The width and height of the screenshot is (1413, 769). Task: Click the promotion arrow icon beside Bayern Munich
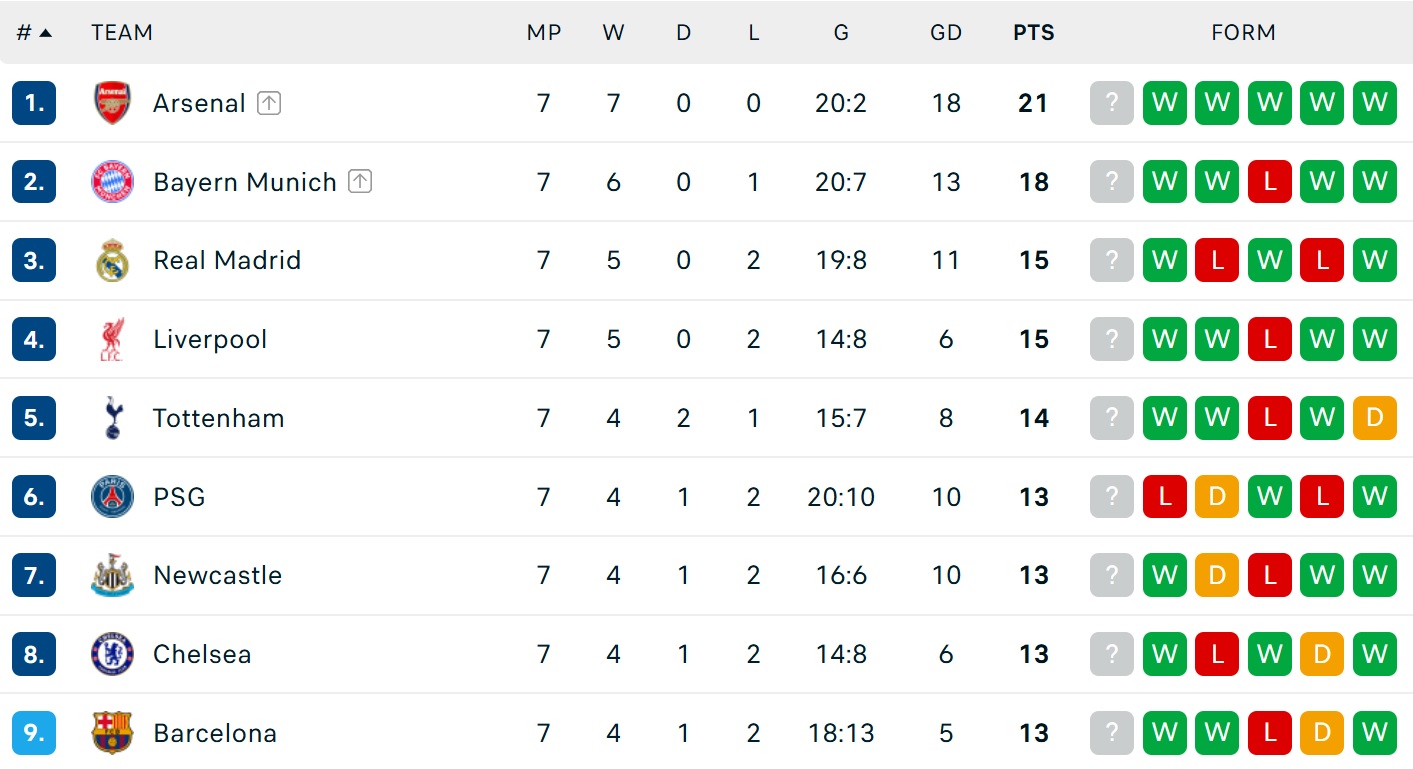point(360,181)
